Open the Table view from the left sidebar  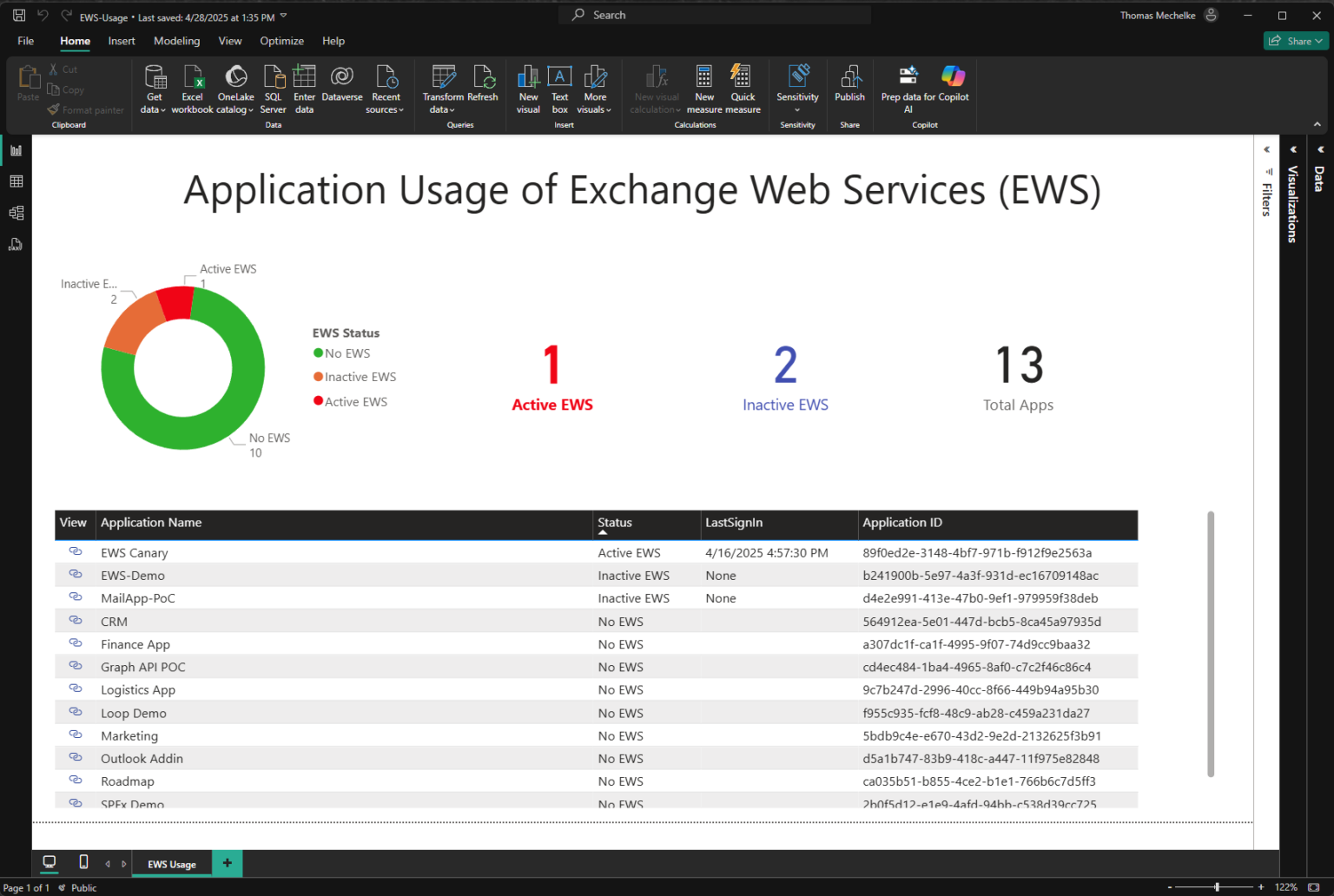pos(15,181)
